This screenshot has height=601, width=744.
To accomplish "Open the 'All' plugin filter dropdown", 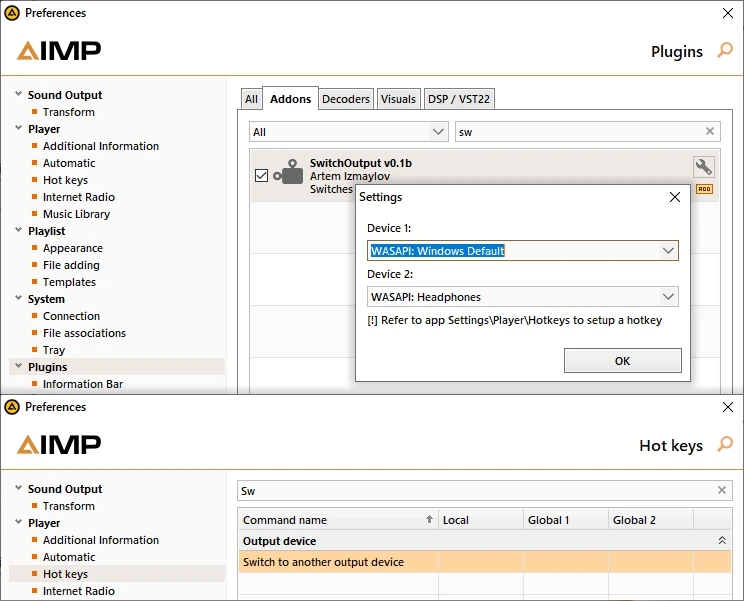I will pos(438,131).
